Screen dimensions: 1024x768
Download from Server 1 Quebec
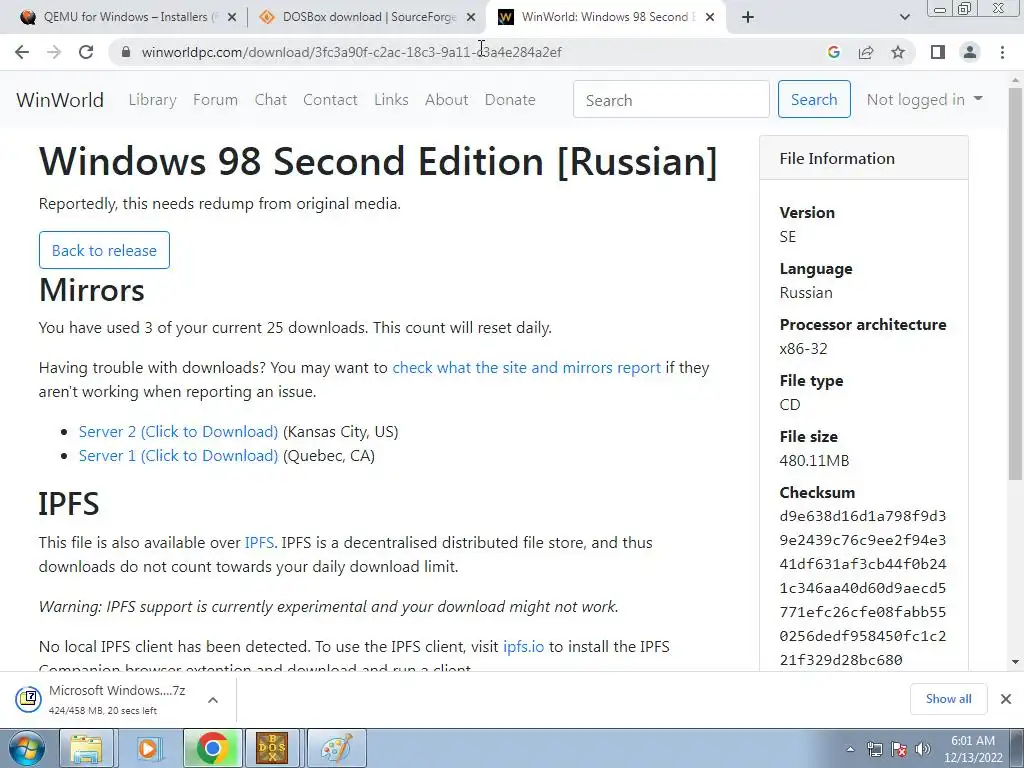pos(178,456)
